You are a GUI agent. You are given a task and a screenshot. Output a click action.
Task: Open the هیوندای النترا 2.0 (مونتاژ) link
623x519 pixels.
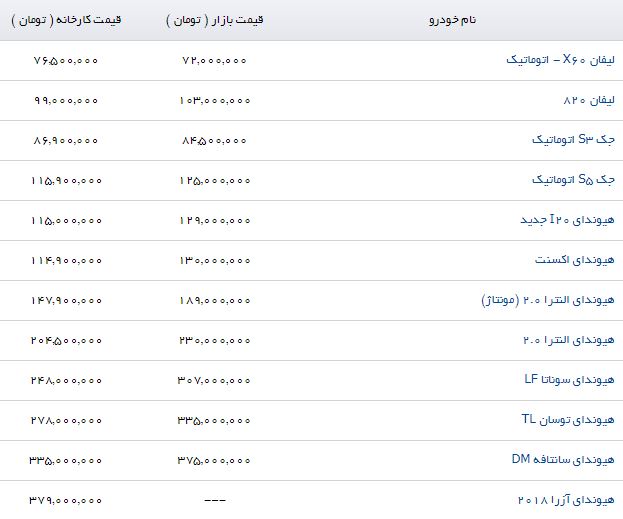pyautogui.click(x=548, y=300)
